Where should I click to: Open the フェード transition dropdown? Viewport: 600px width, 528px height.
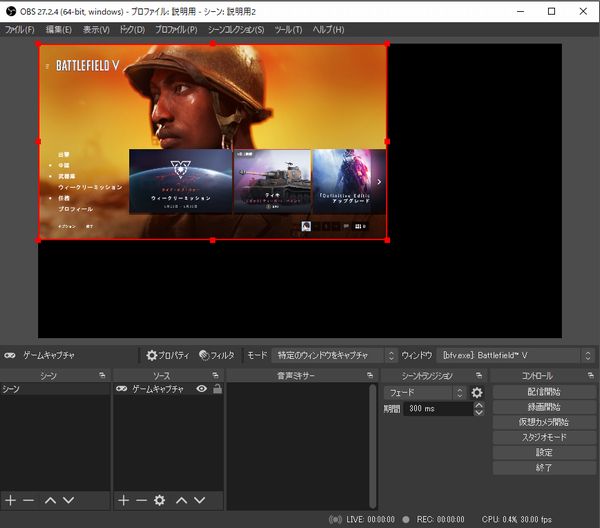tap(425, 393)
